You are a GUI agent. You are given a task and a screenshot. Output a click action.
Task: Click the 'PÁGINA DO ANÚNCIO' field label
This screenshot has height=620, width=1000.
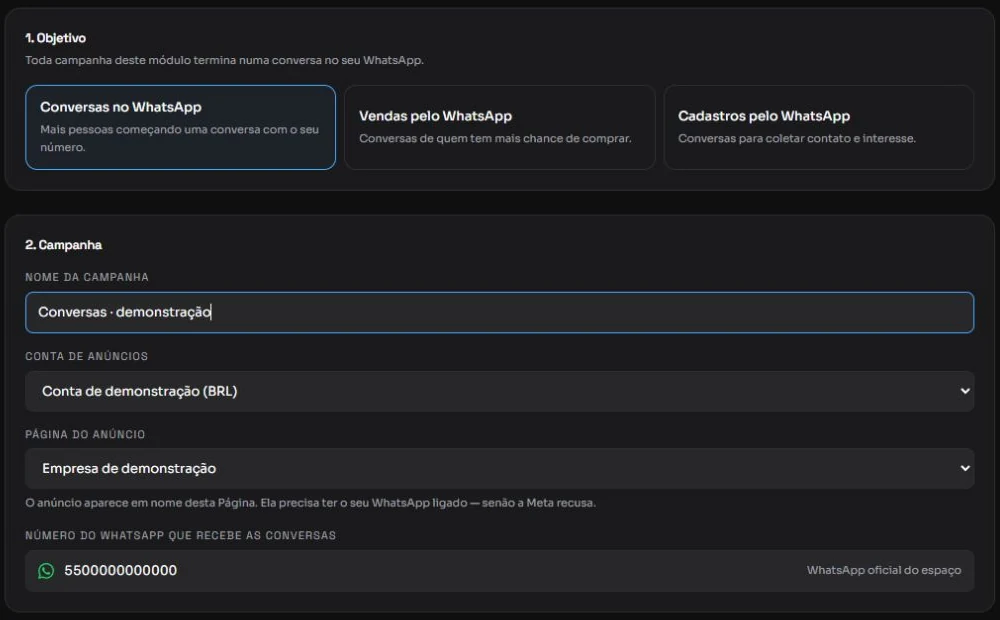(x=85, y=434)
